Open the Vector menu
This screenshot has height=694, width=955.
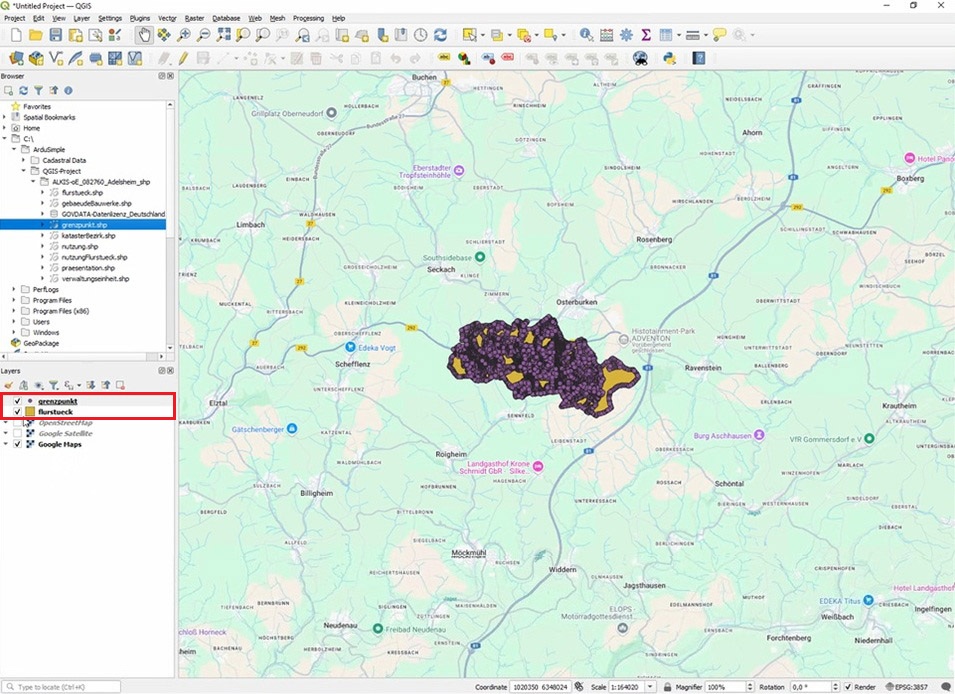pyautogui.click(x=167, y=18)
